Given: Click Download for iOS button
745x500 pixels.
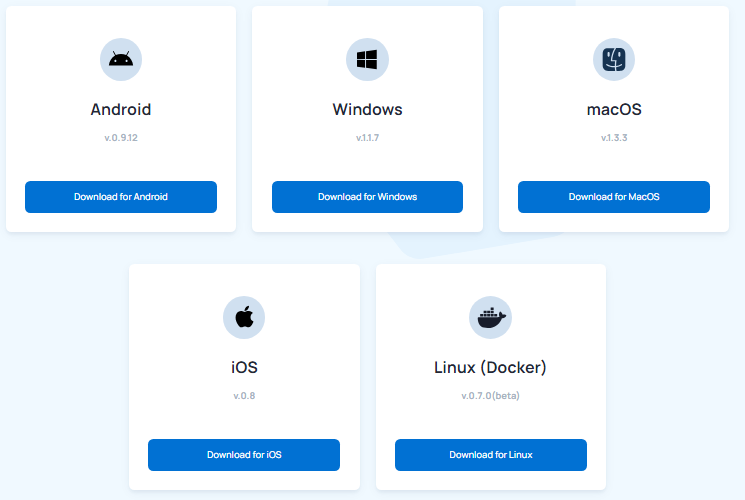Looking at the screenshot, I should click(x=244, y=455).
